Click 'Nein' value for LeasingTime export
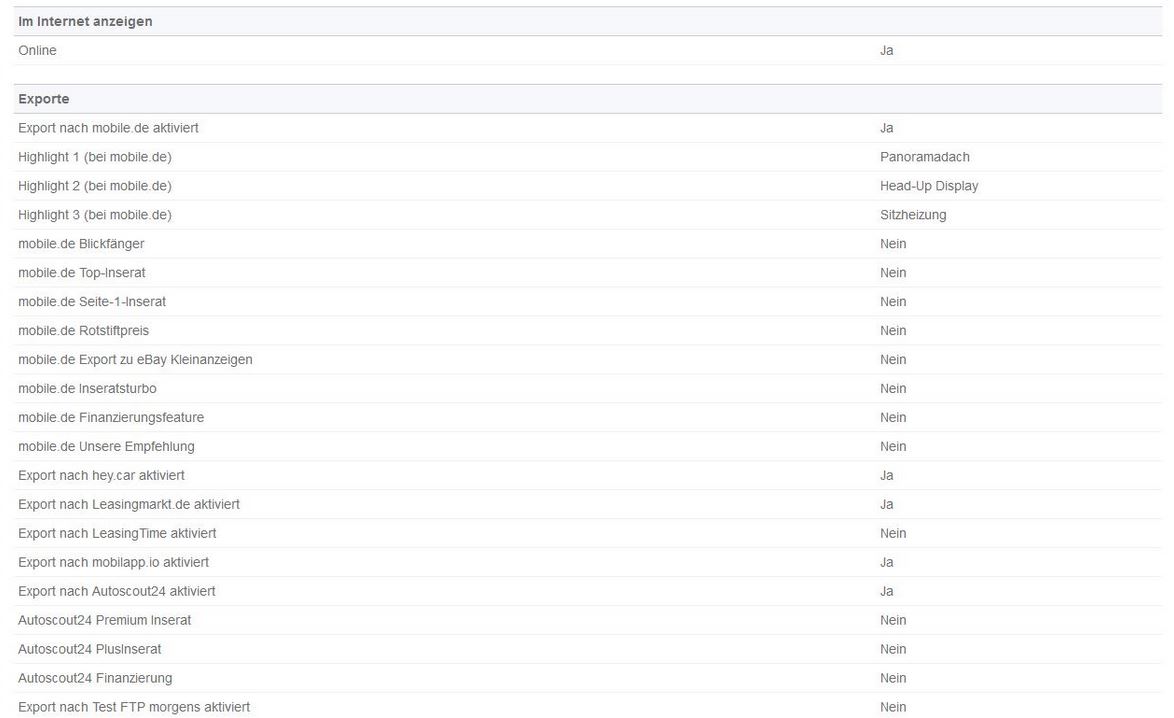Viewport: 1174px width, 718px height. 893,533
